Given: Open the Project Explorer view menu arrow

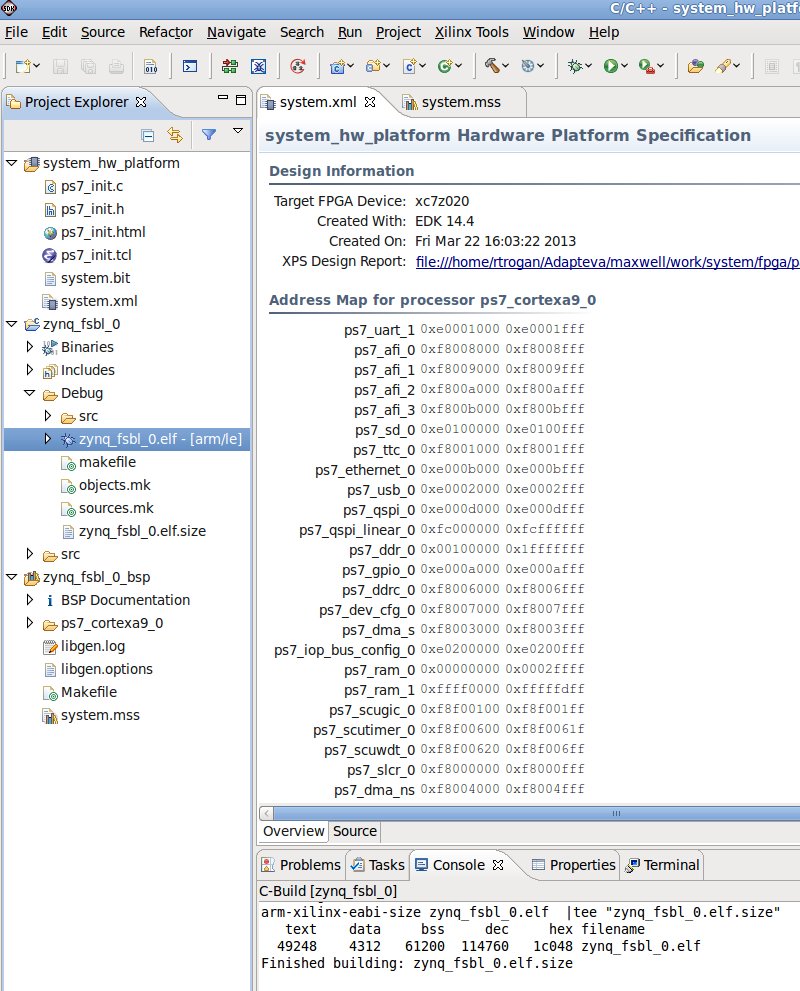Looking at the screenshot, I should point(238,131).
